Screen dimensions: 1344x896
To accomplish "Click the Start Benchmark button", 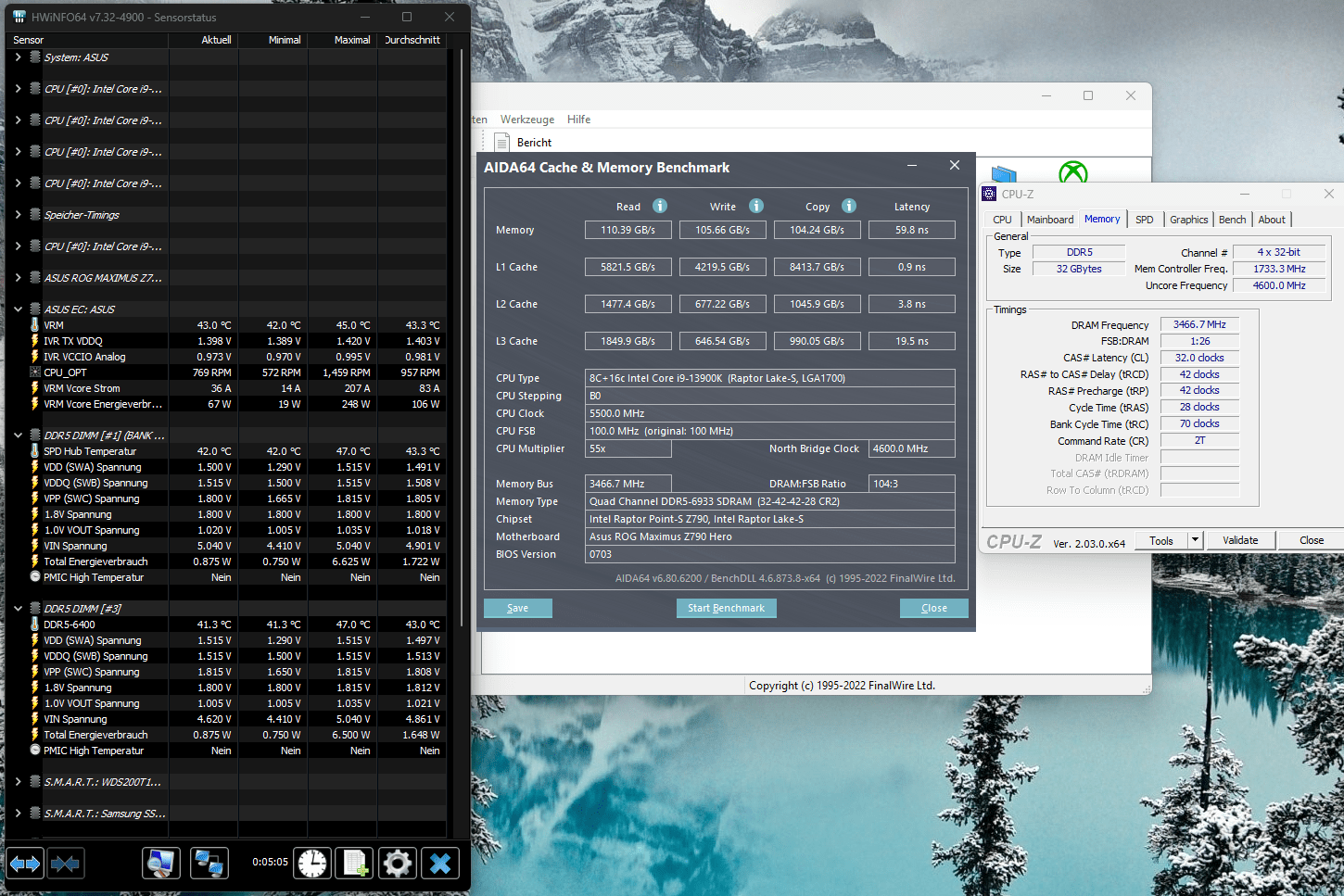I will click(x=727, y=608).
